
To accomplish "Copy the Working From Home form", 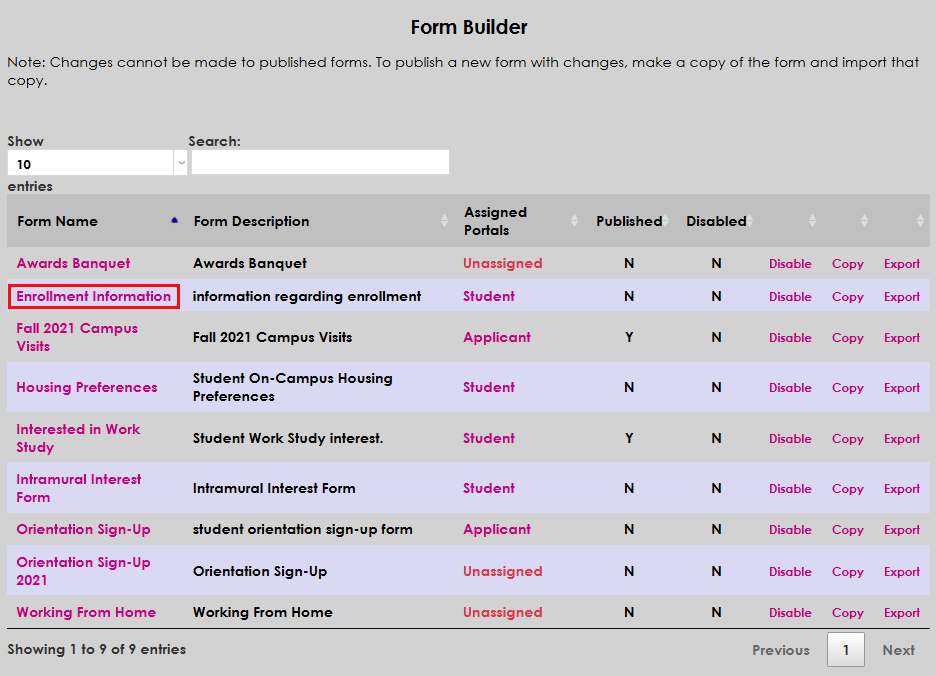I will (847, 612).
